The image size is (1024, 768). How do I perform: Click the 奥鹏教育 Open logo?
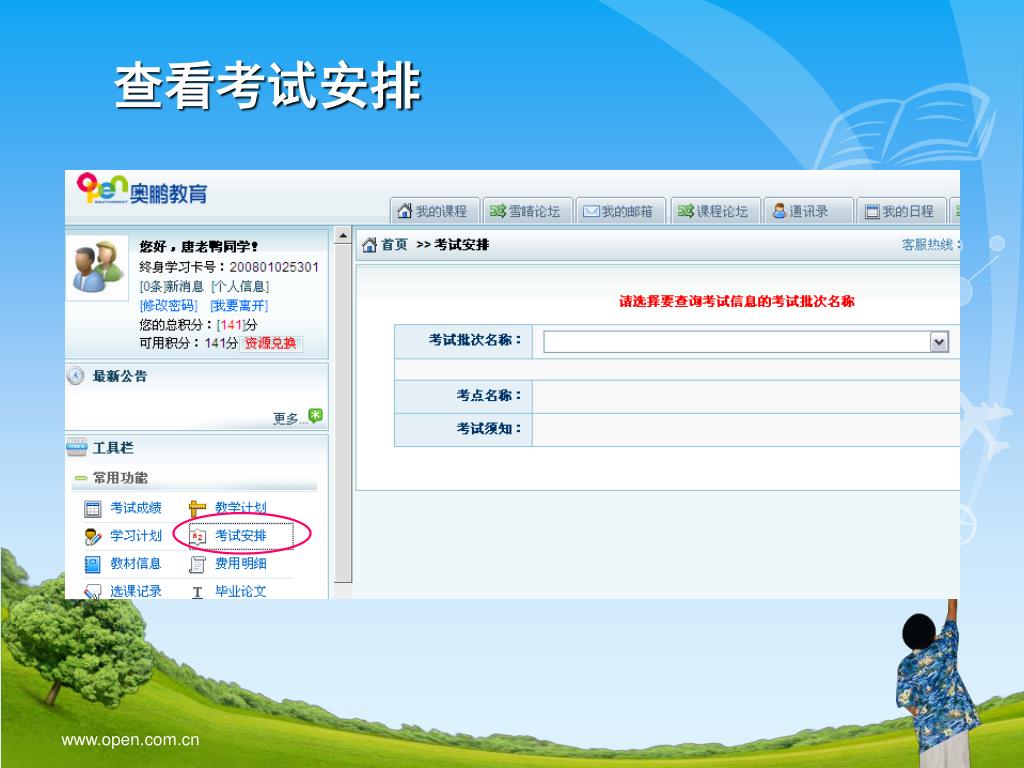(x=142, y=189)
